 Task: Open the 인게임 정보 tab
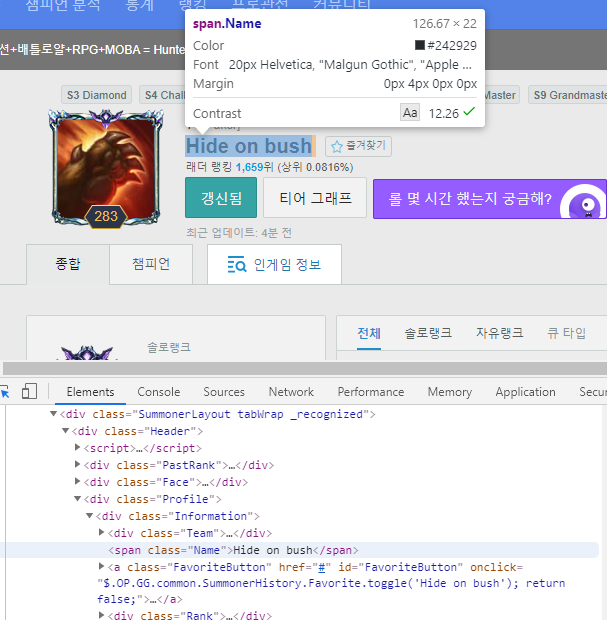274,264
